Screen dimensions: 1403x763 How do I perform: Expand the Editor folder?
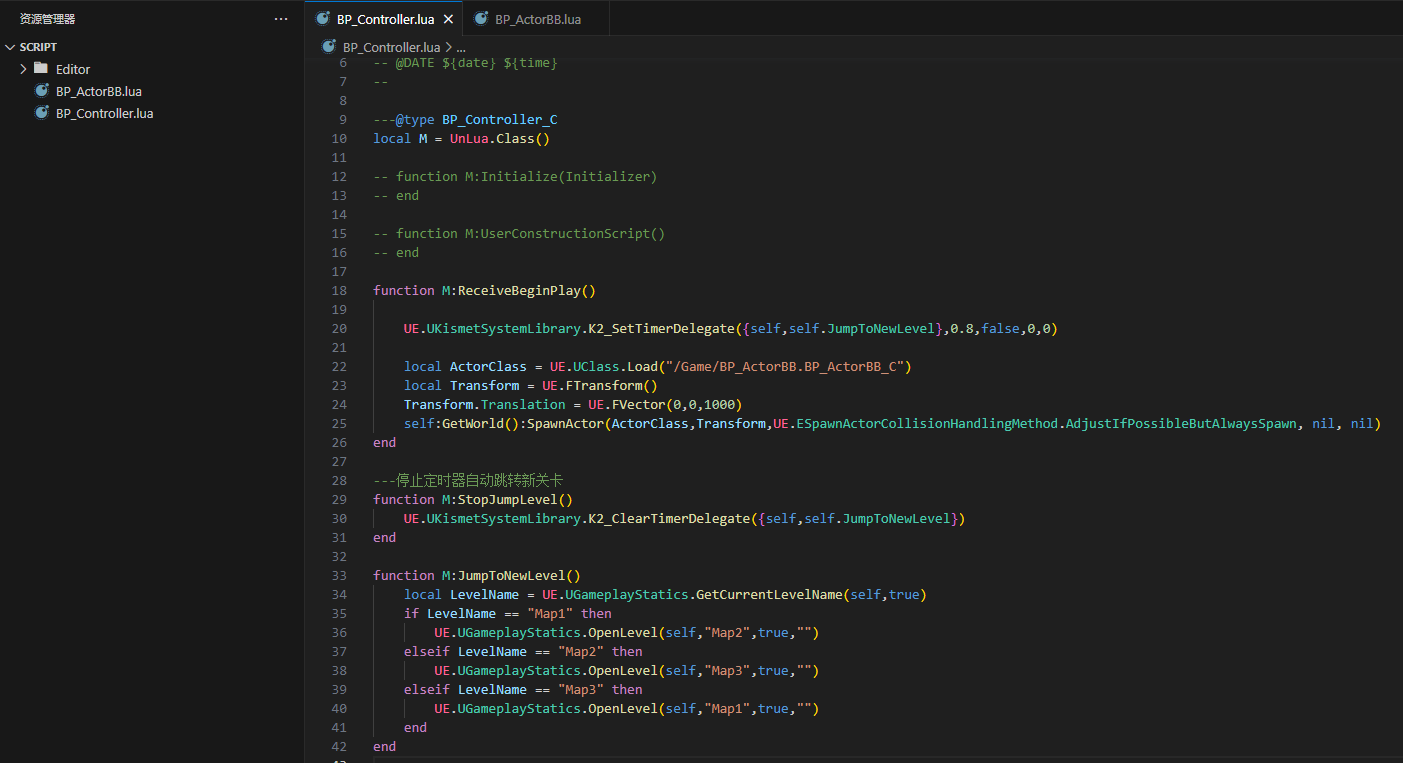click(x=22, y=68)
